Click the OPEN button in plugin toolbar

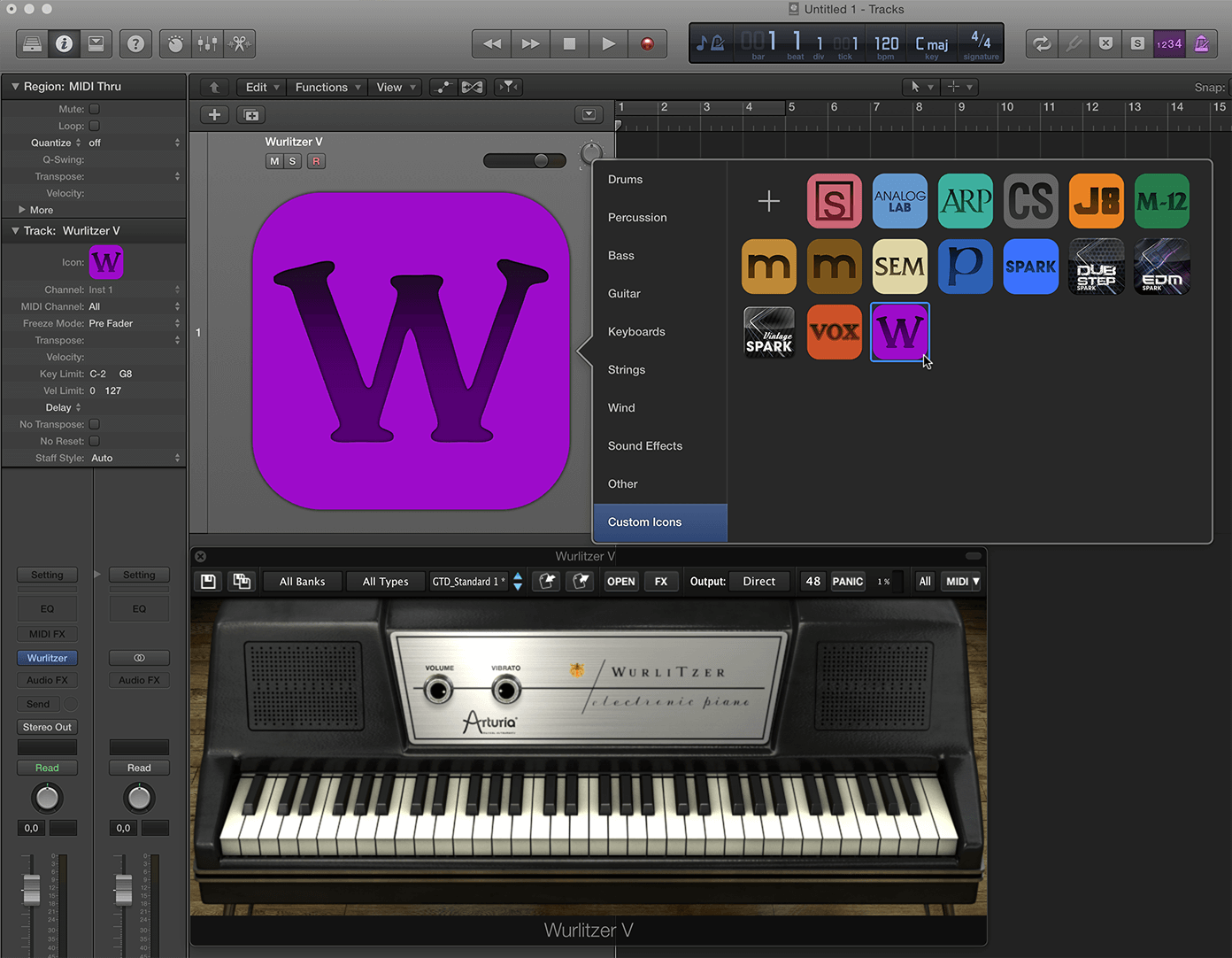pos(620,582)
